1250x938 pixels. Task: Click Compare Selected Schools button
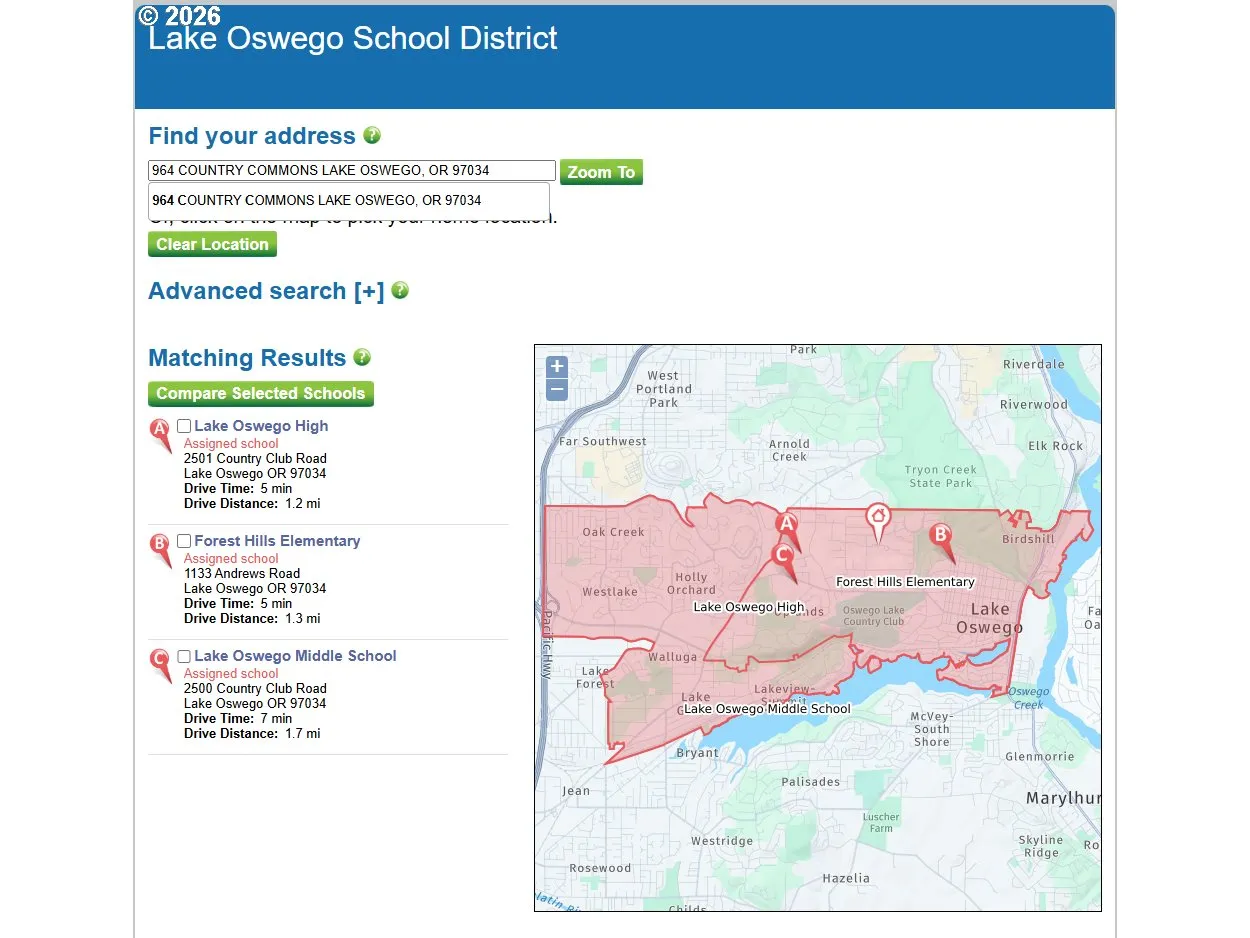coord(261,393)
